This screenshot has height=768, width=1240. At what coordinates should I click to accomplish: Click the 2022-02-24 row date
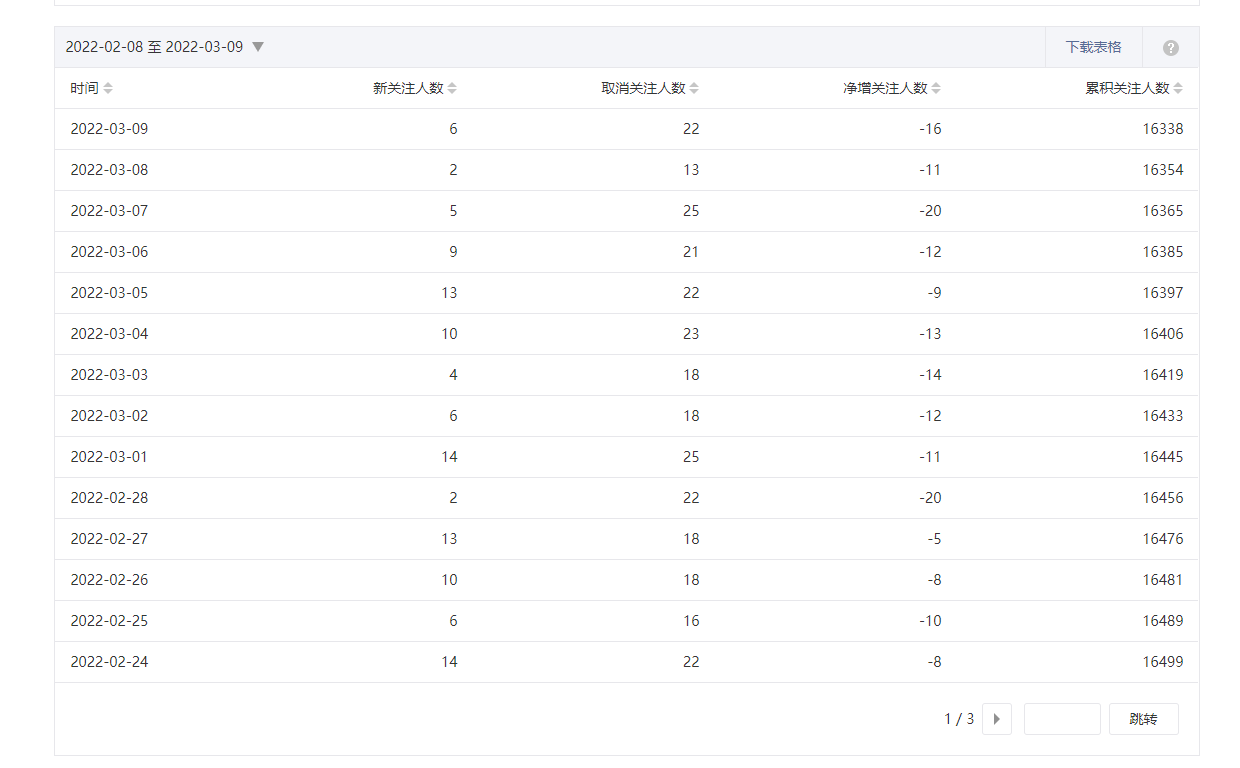coord(109,662)
